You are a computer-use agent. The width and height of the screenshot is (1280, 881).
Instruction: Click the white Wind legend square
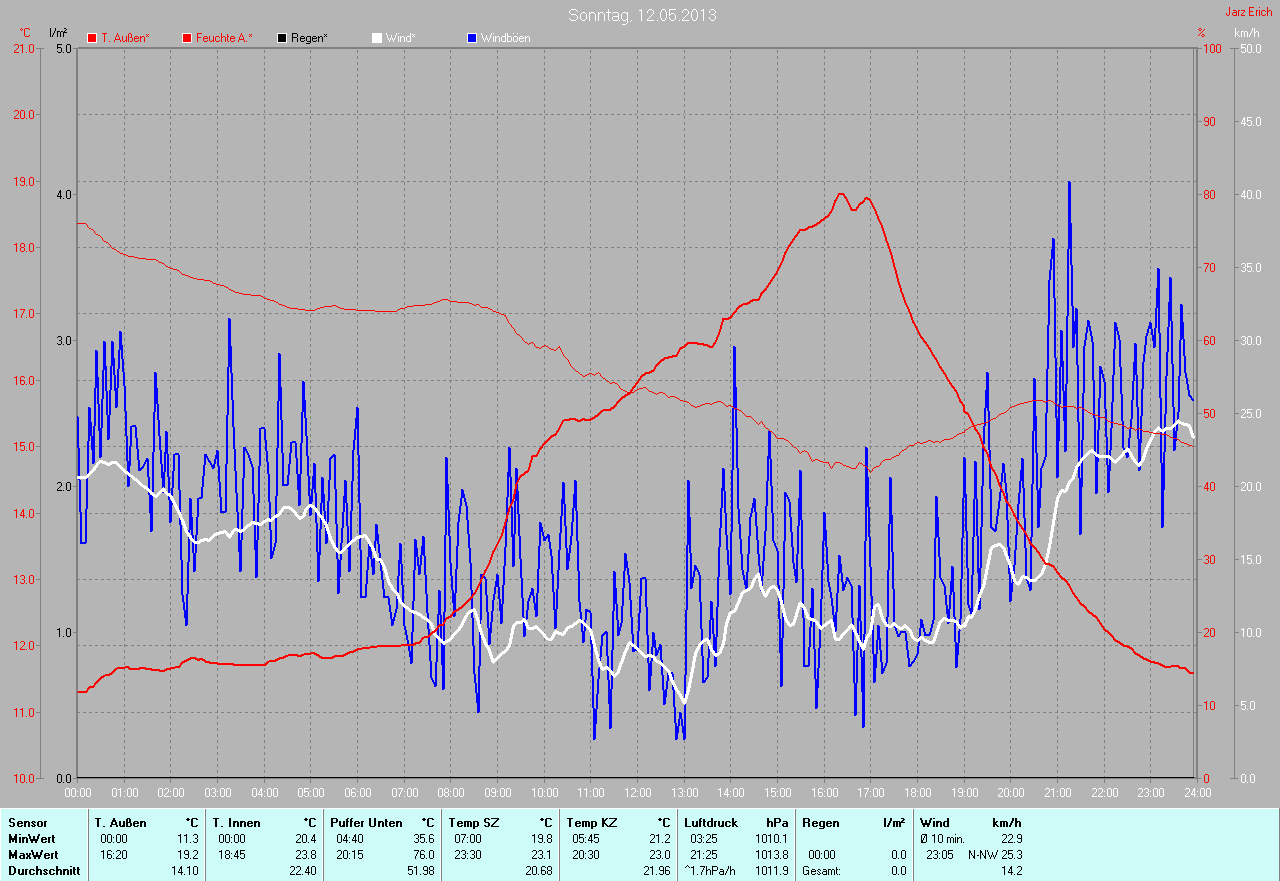377,38
